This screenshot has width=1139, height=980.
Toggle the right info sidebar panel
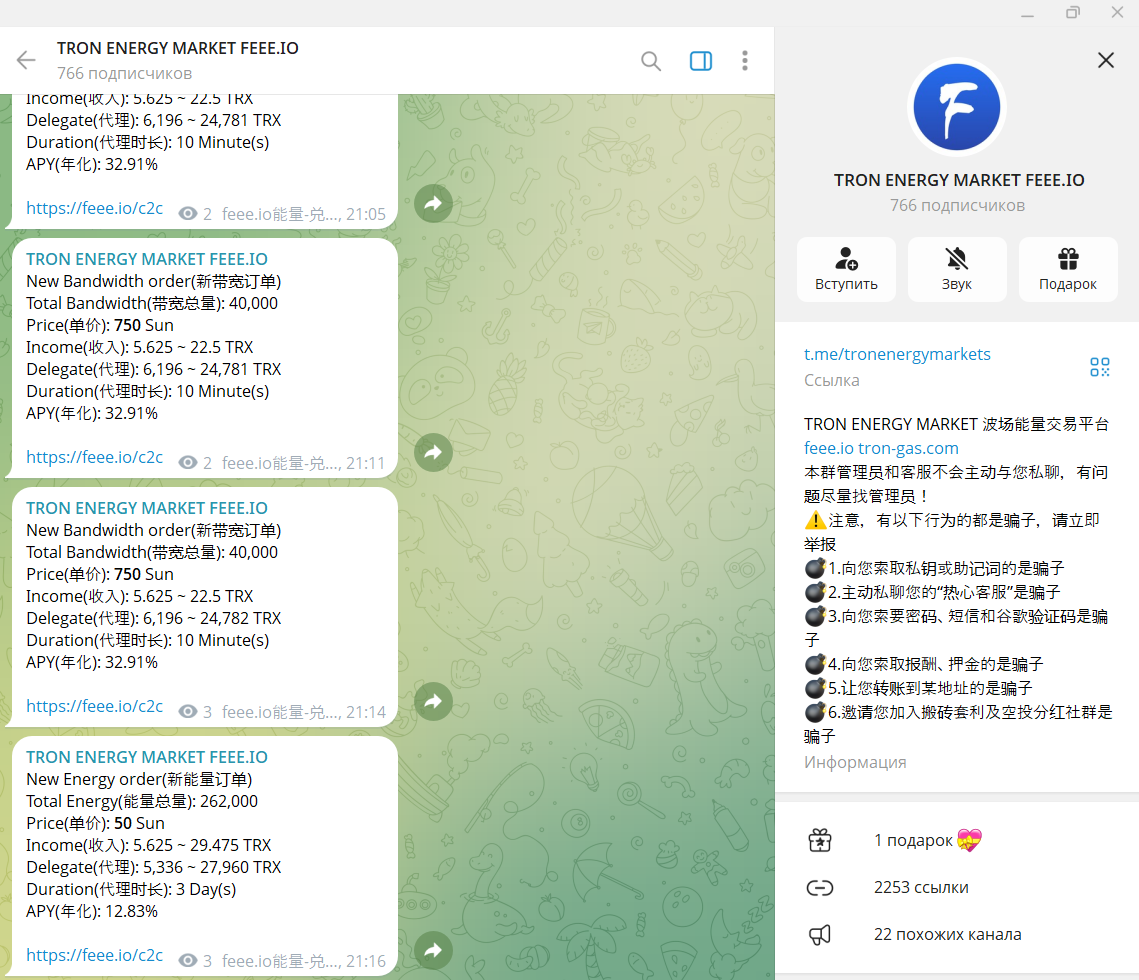pos(701,61)
